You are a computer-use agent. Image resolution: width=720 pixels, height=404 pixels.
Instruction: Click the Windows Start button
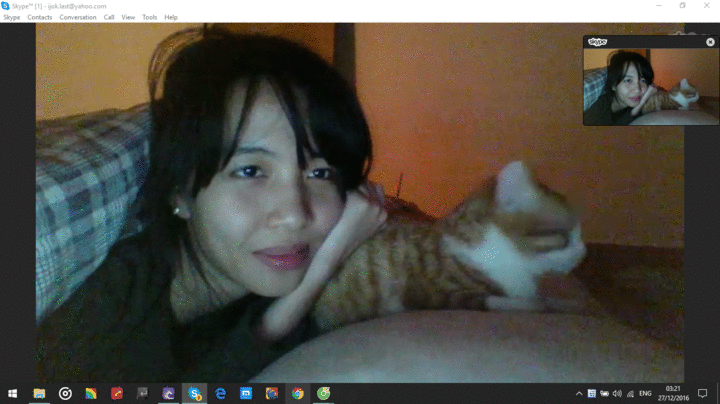(x=13, y=394)
